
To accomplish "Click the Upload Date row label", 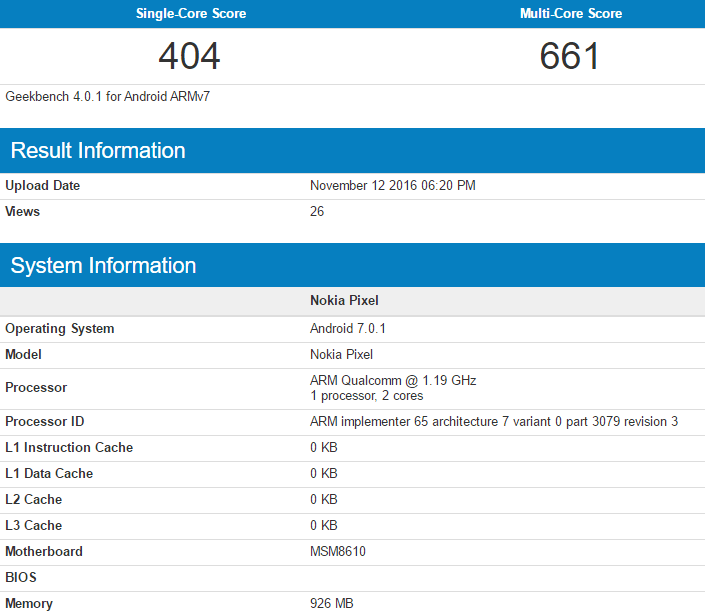I will pos(42,186).
